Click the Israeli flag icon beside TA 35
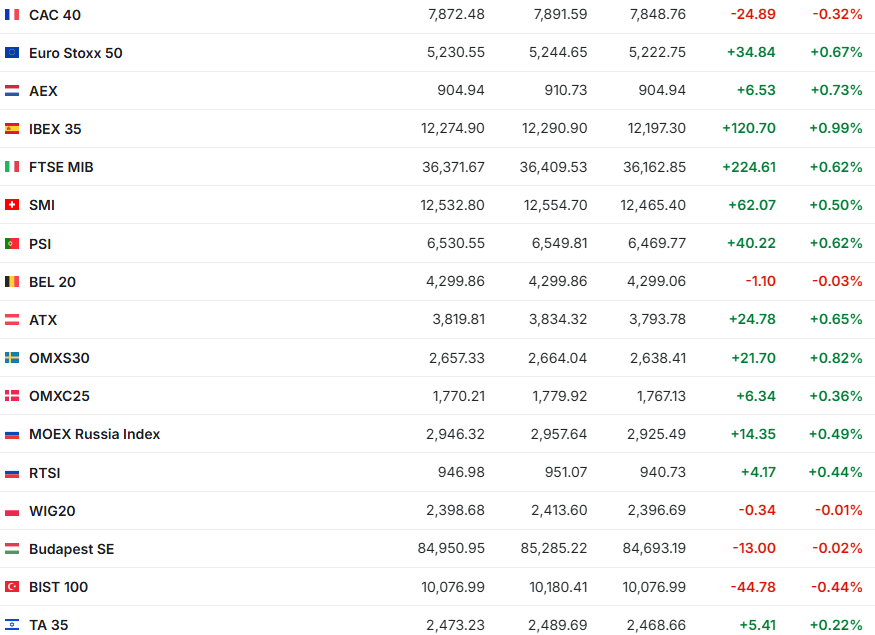The width and height of the screenshot is (875, 635). pos(12,625)
